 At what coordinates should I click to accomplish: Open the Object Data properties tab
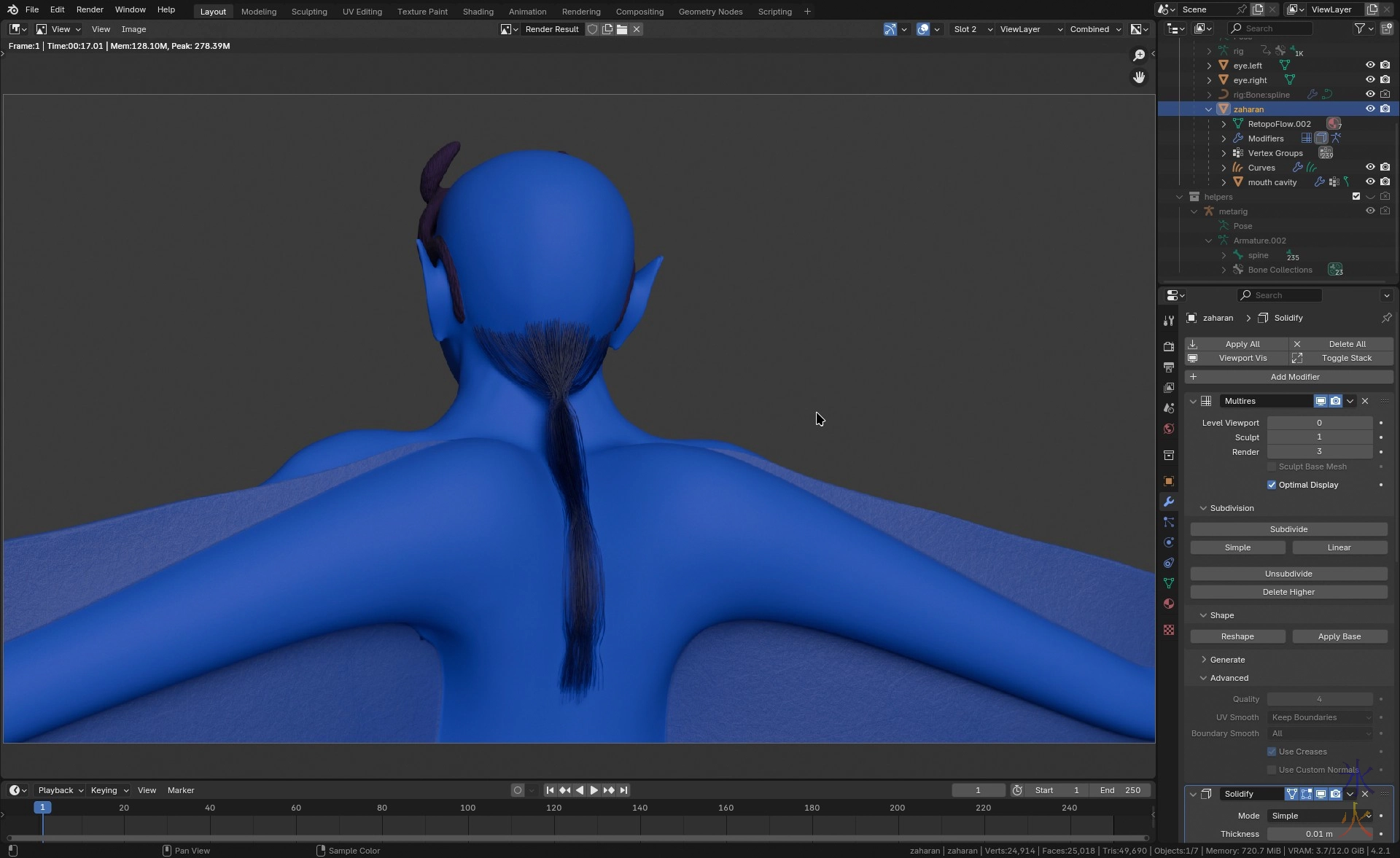click(1169, 583)
